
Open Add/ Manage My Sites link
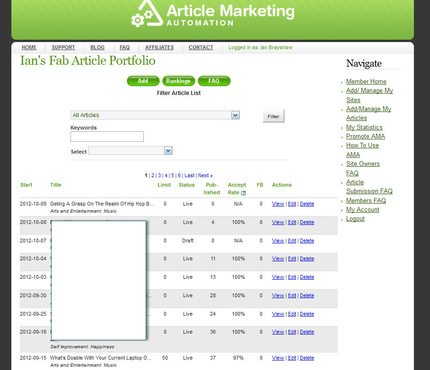tap(369, 95)
